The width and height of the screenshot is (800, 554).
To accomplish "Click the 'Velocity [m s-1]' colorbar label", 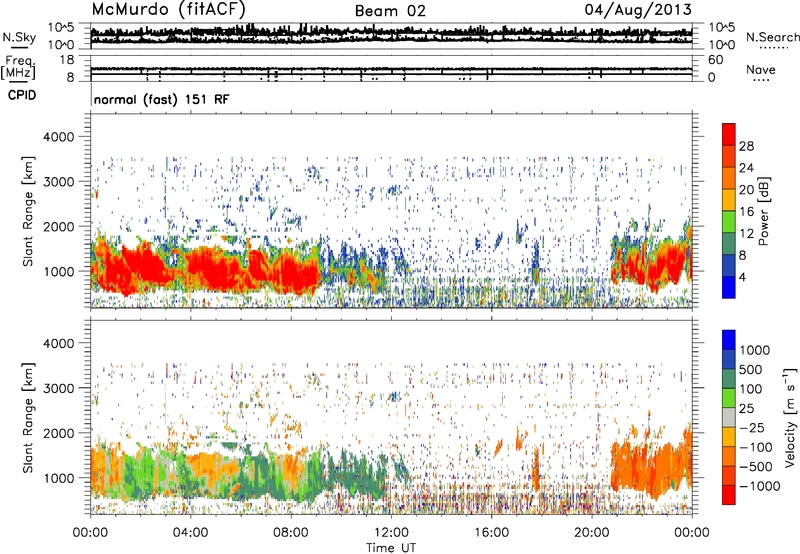I will point(790,417).
